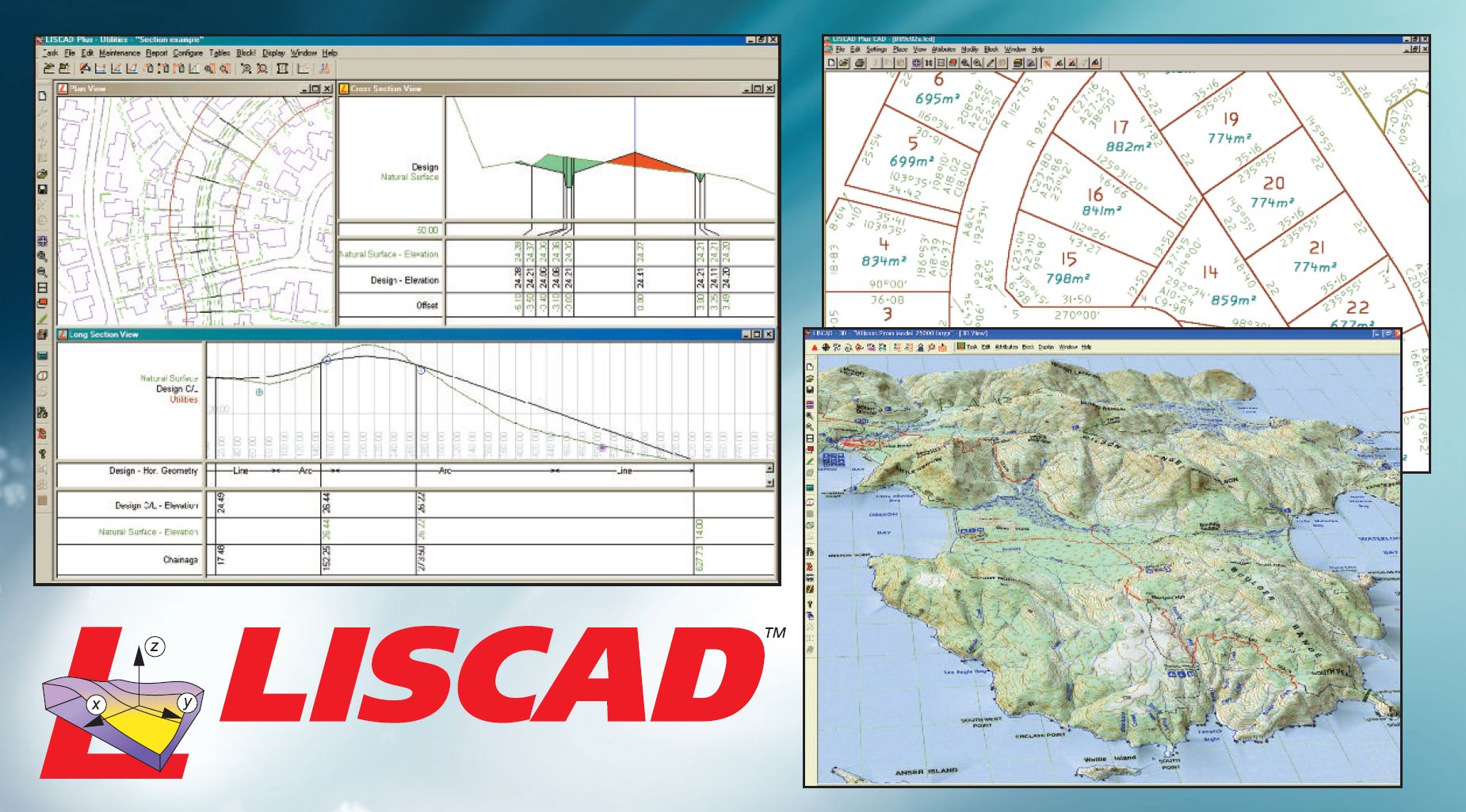Click the Print icon in CAD toolbar
Image resolution: width=1466 pixels, height=812 pixels.
[860, 63]
